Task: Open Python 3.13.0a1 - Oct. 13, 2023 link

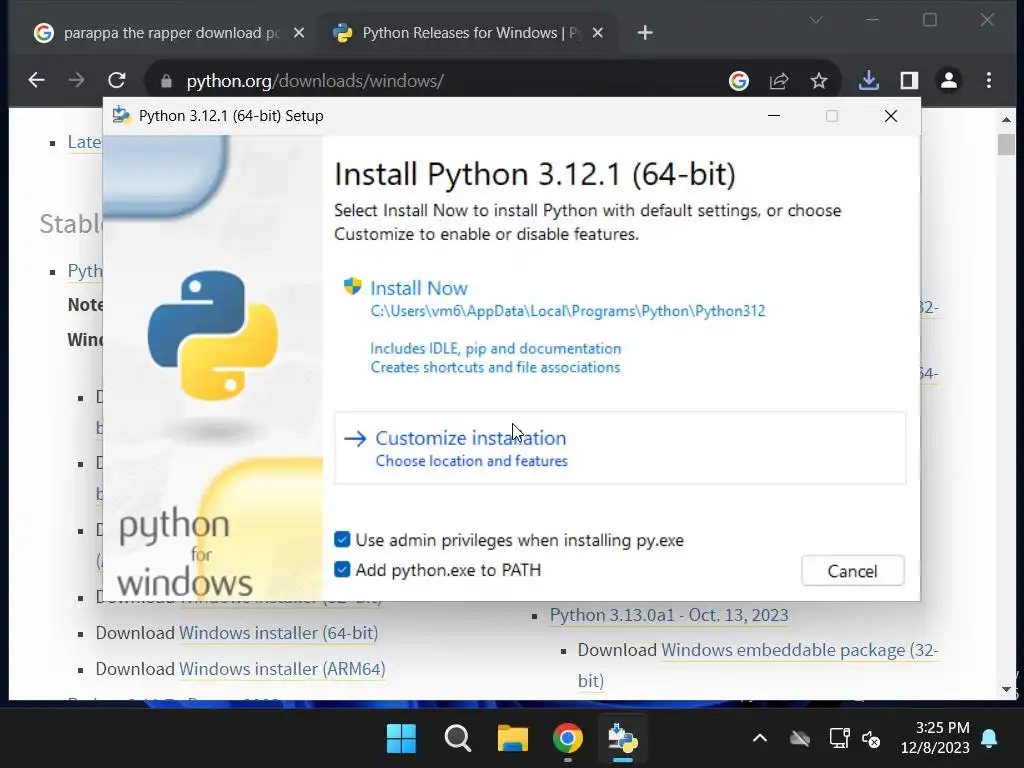Action: 669,615
